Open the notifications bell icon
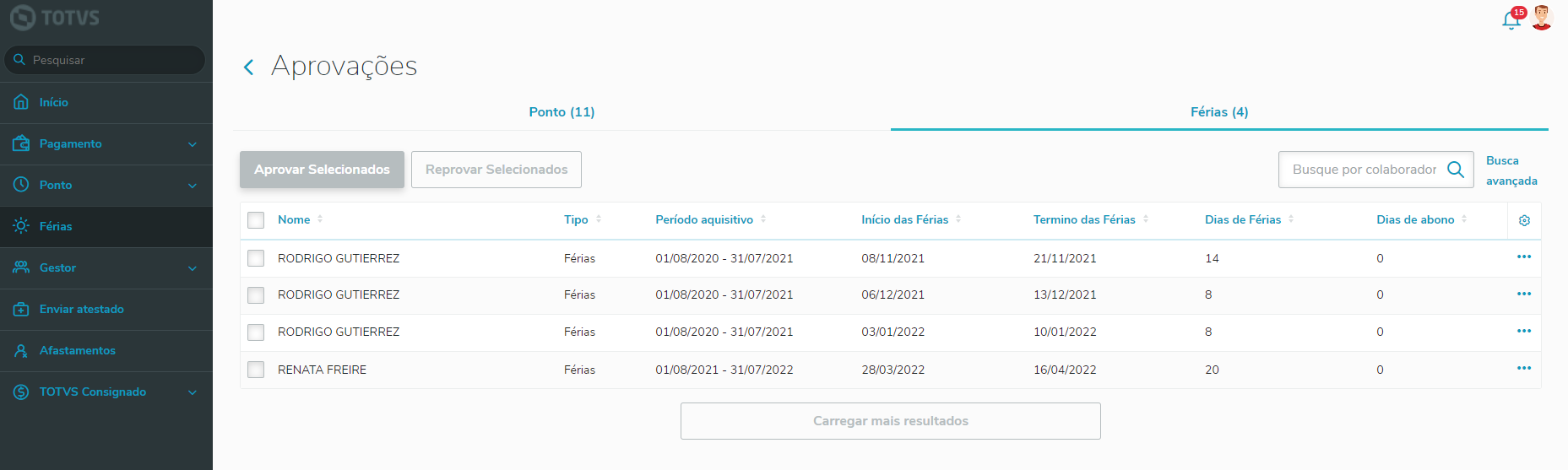The width and height of the screenshot is (1568, 470). [x=1511, y=20]
